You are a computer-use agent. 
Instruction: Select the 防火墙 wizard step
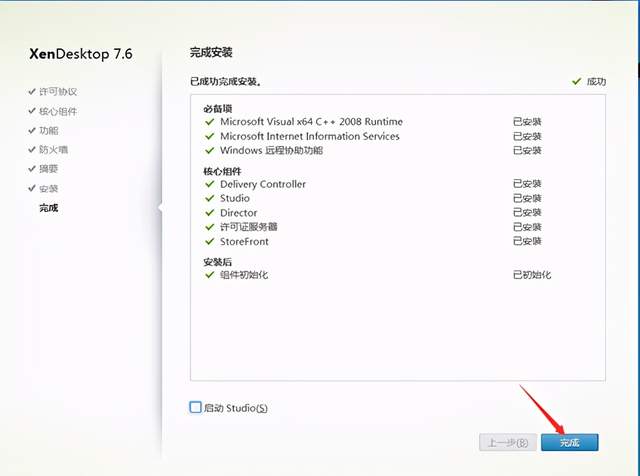point(53,149)
